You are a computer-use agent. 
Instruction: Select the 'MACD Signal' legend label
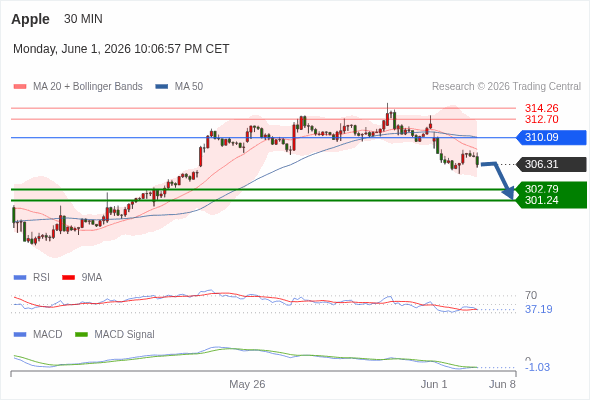point(125,335)
